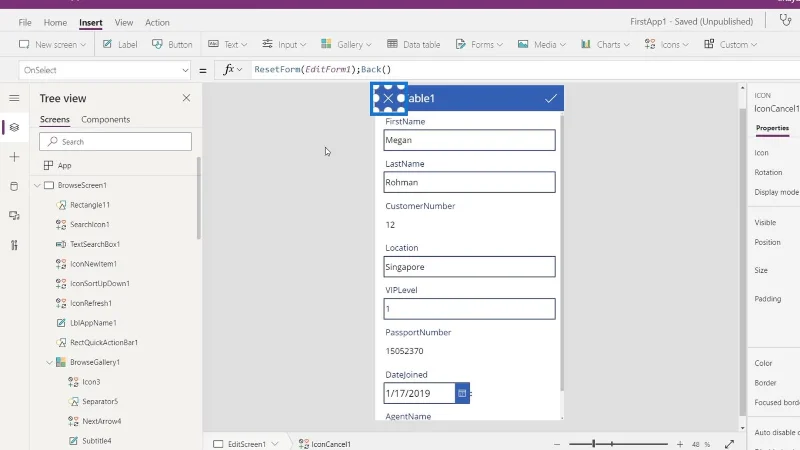Click the tree view Search box

coord(115,142)
